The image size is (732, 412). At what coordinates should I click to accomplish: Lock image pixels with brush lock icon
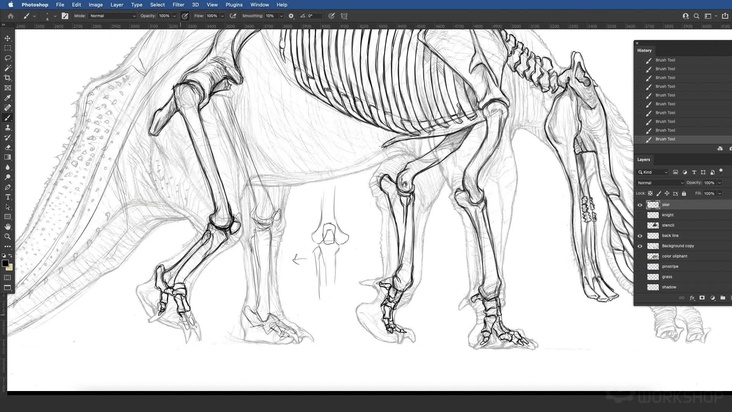pyautogui.click(x=659, y=193)
